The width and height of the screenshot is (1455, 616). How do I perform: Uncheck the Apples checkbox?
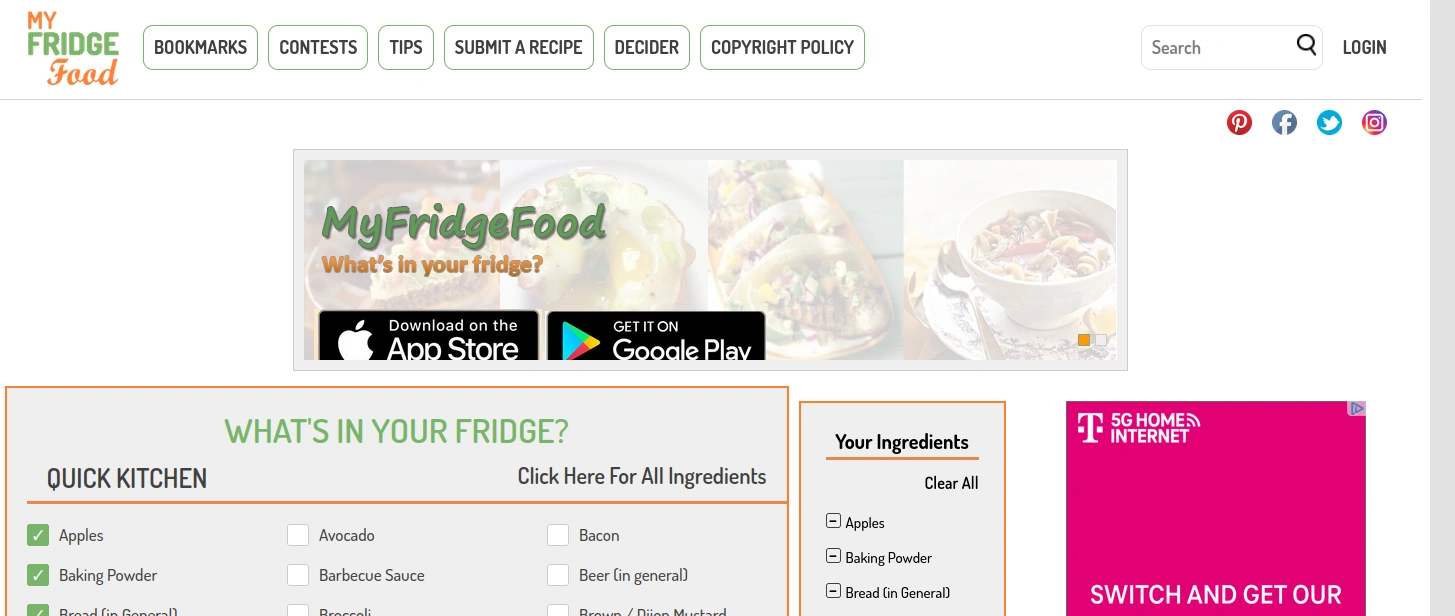pos(38,535)
